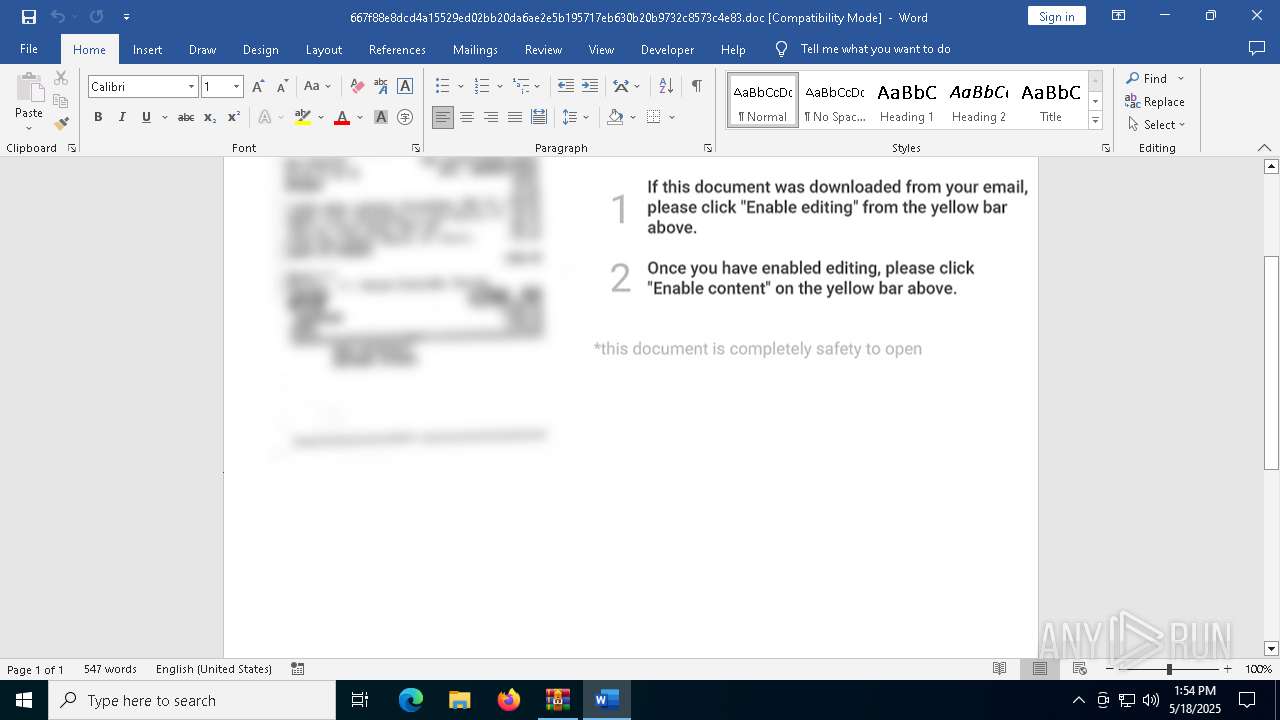Decrease paragraph indent
This screenshot has width=1280, height=720.
pos(565,87)
